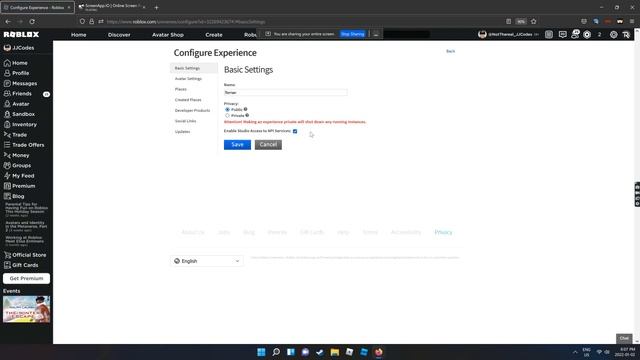Open Premium in the sidebar
Viewport: 640px width, 360px height.
pos(19,186)
